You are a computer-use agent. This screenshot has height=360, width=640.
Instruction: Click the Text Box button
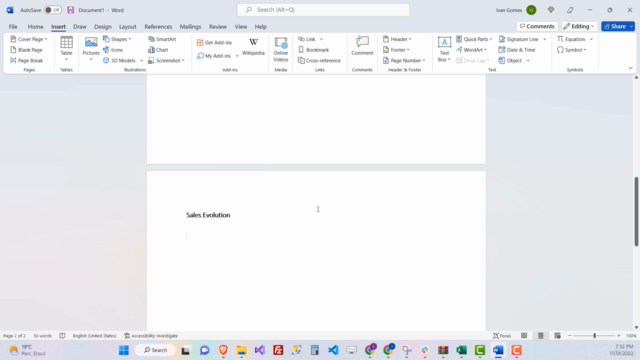click(x=444, y=49)
